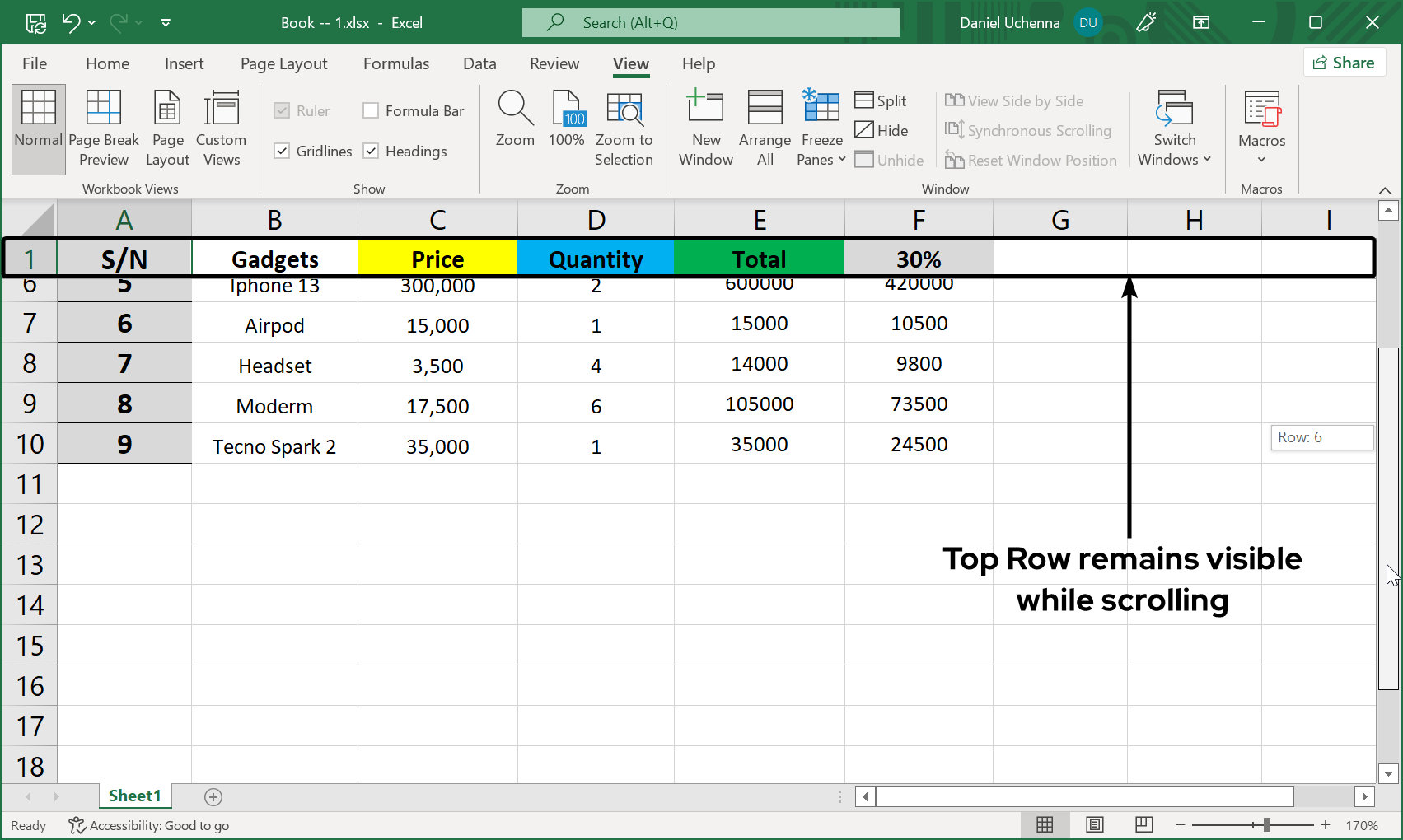Enable the Formula Bar checkbox
1403x840 pixels.
point(371,110)
